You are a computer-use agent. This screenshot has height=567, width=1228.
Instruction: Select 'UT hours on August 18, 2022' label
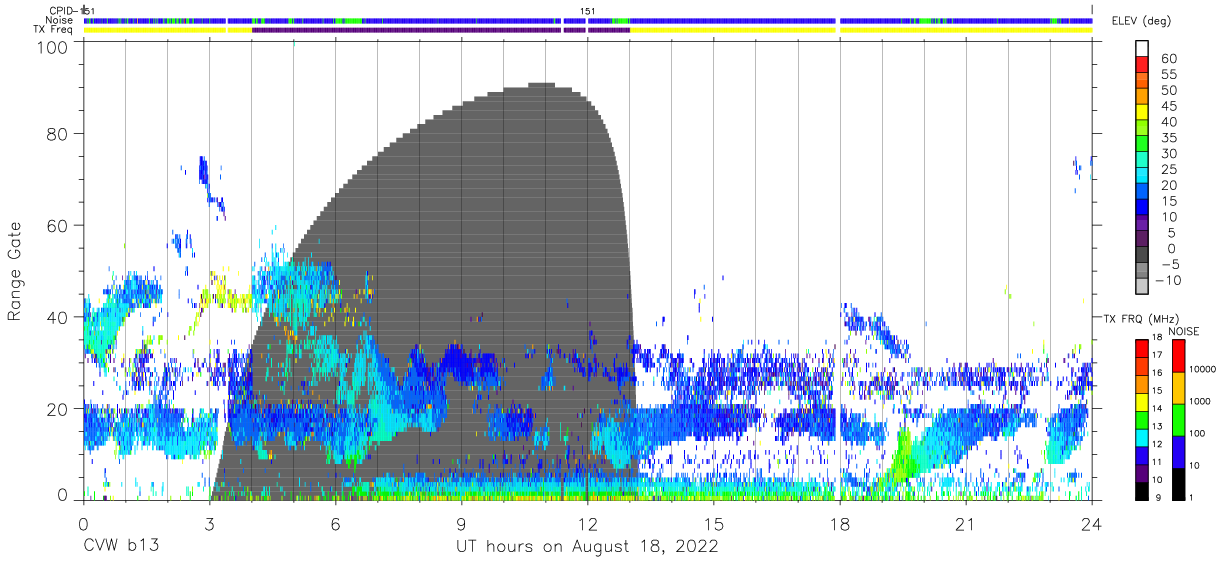[587, 547]
